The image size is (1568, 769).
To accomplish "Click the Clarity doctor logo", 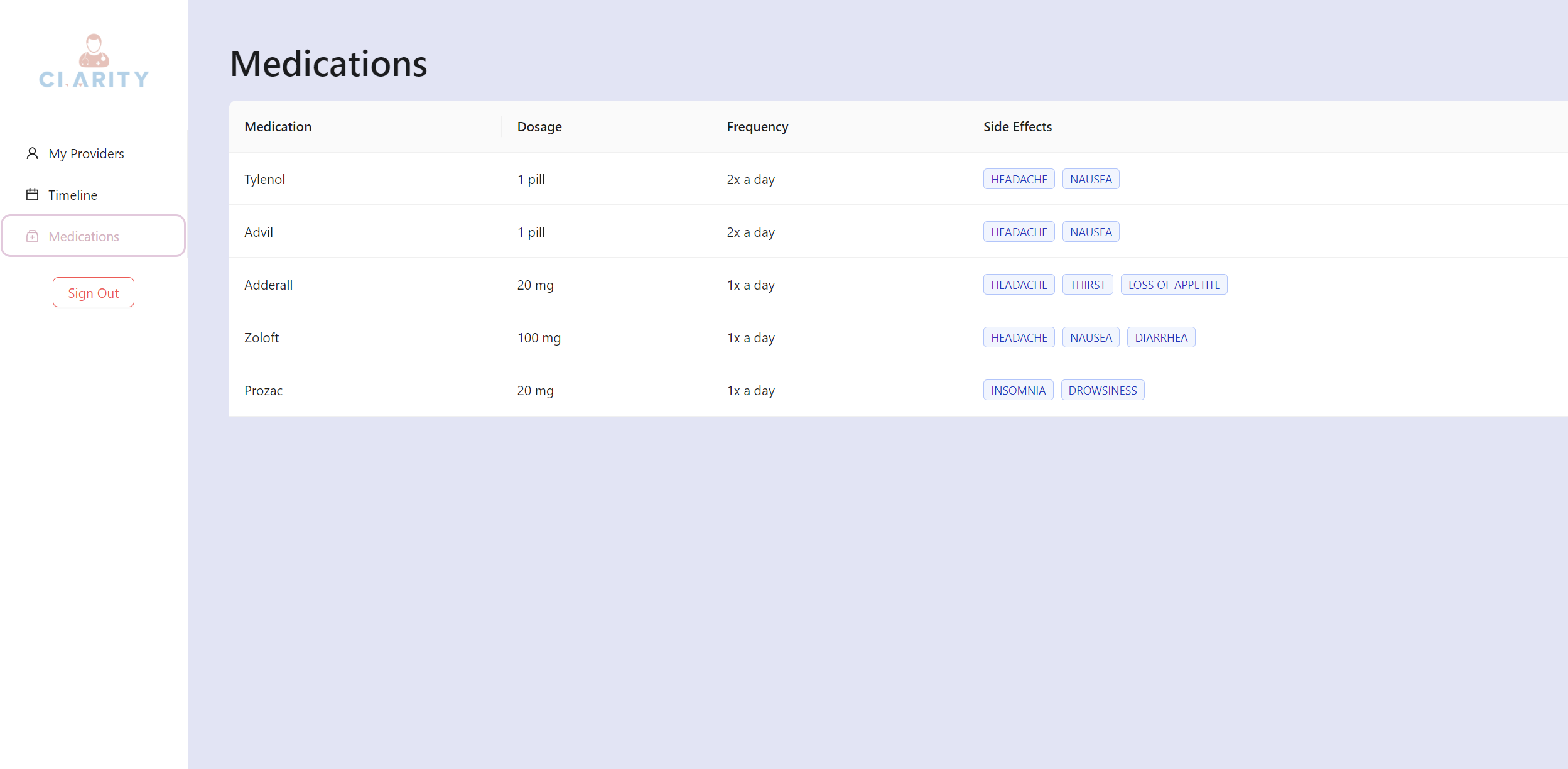I will 94,61.
